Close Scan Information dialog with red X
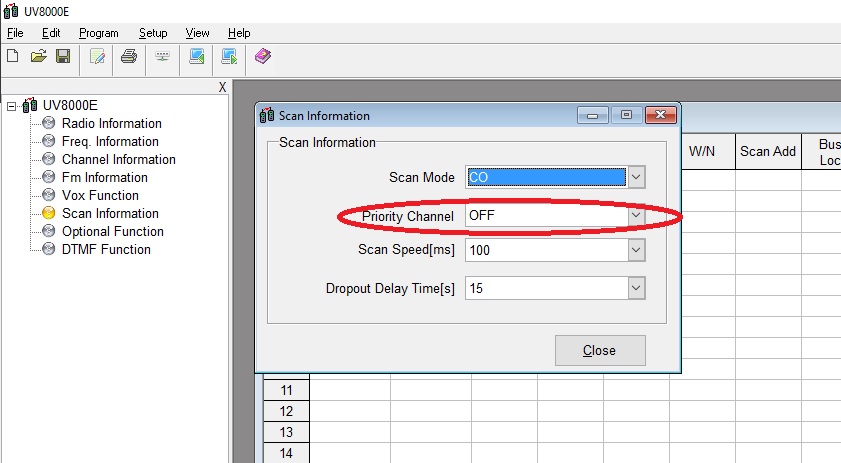841x463 pixels. [661, 115]
